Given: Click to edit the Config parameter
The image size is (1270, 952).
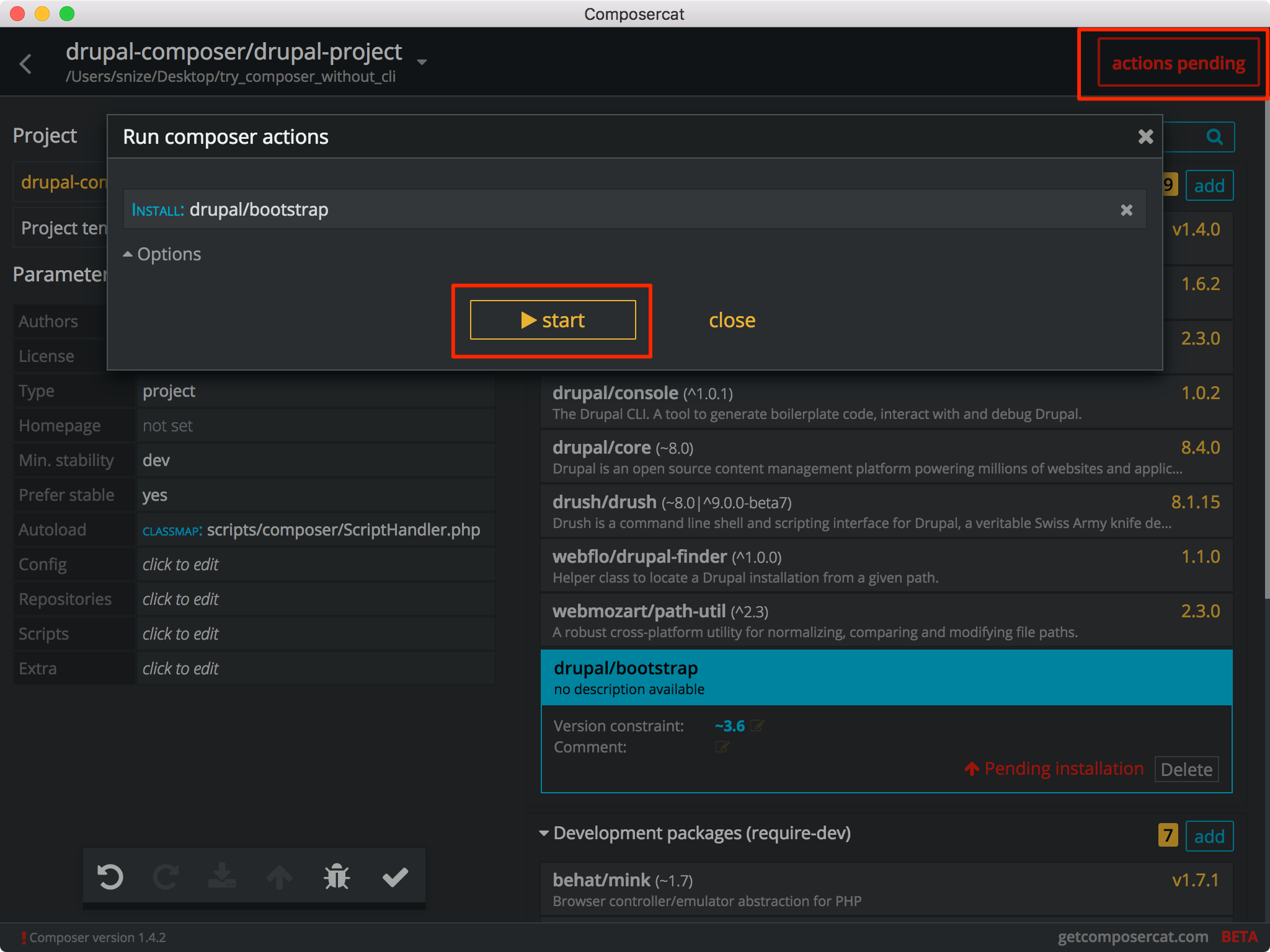Looking at the screenshot, I should point(316,565).
